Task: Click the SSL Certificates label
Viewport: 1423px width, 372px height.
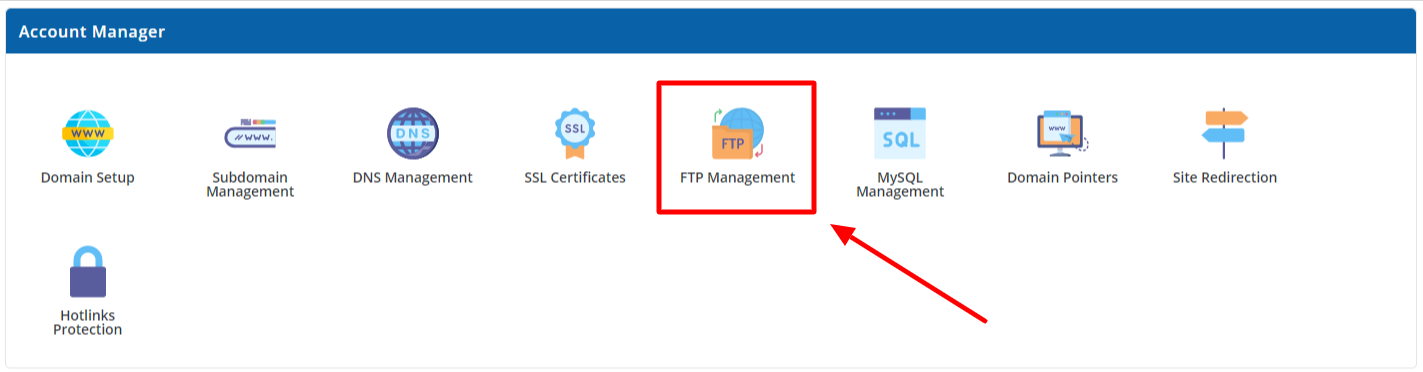Action: pyautogui.click(x=575, y=178)
